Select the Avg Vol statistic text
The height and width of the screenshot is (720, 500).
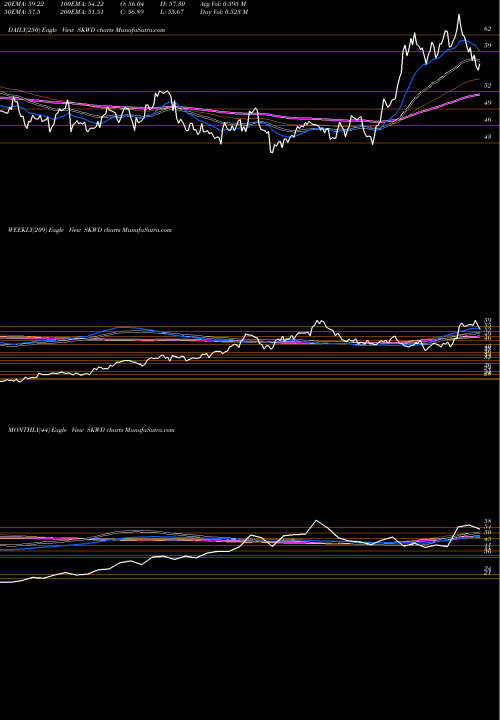(223, 4)
